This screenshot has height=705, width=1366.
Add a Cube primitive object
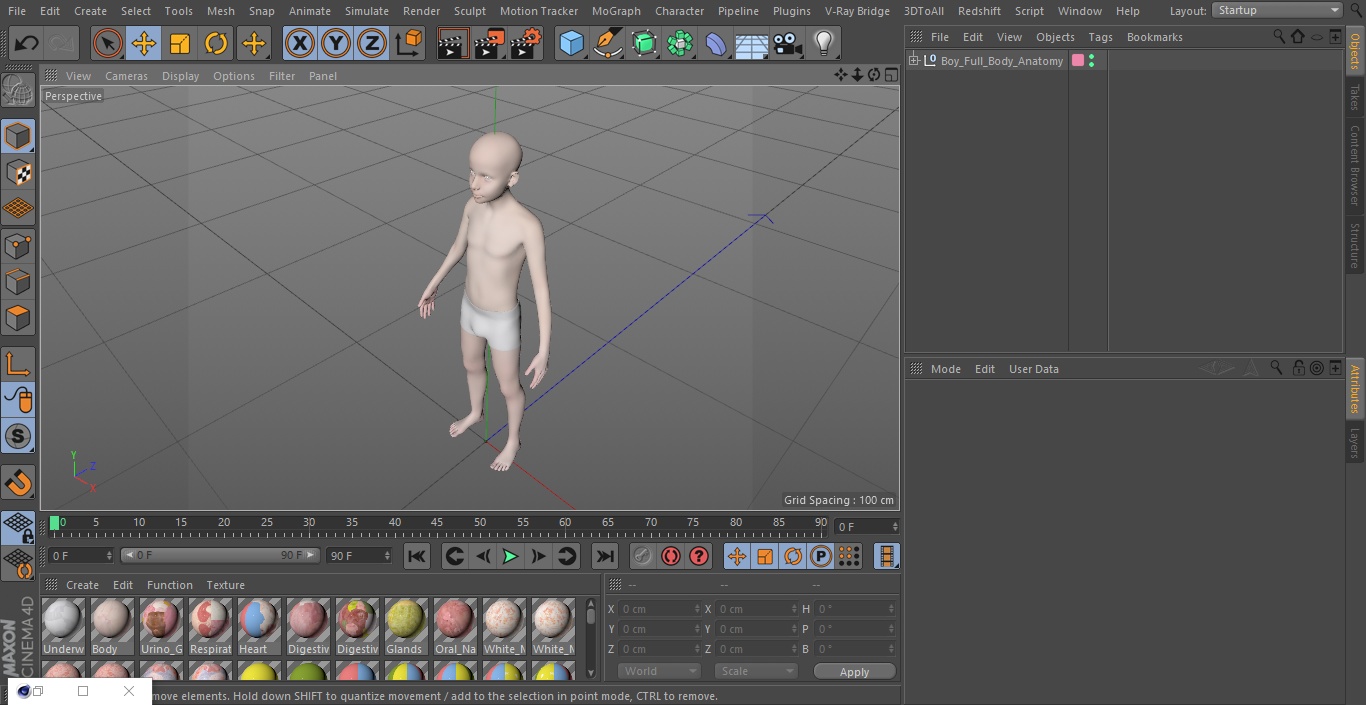click(572, 44)
